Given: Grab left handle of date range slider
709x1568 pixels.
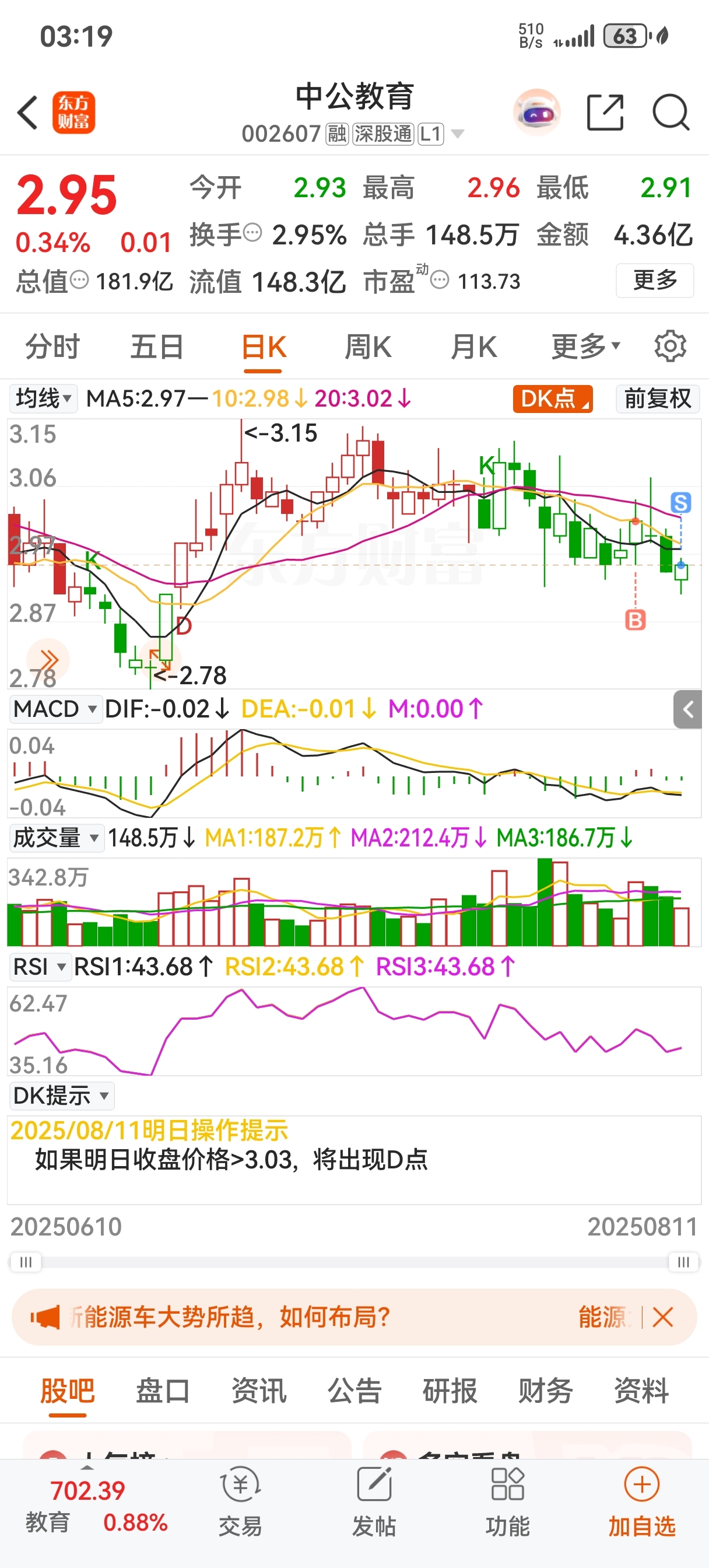Looking at the screenshot, I should [x=26, y=1262].
